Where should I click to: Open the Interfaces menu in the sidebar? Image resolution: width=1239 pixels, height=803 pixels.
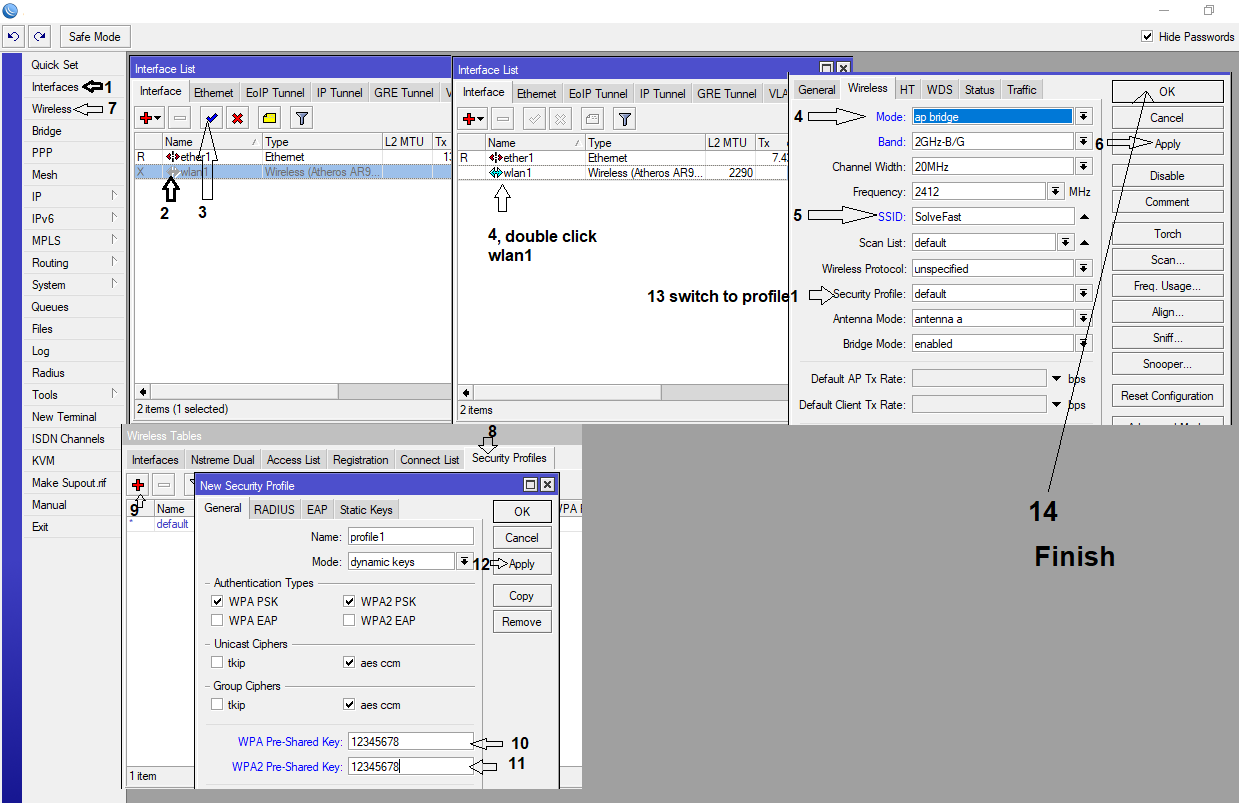[x=55, y=87]
